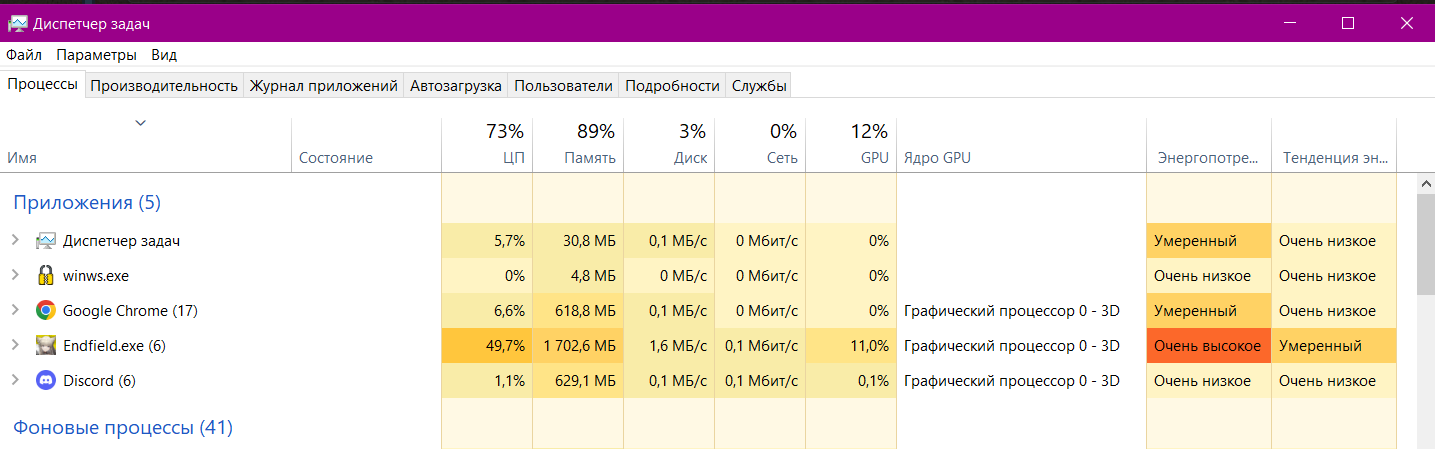Viewport: 1435px width, 449px height.
Task: Collapse the column header sort chevron
Action: [141, 123]
